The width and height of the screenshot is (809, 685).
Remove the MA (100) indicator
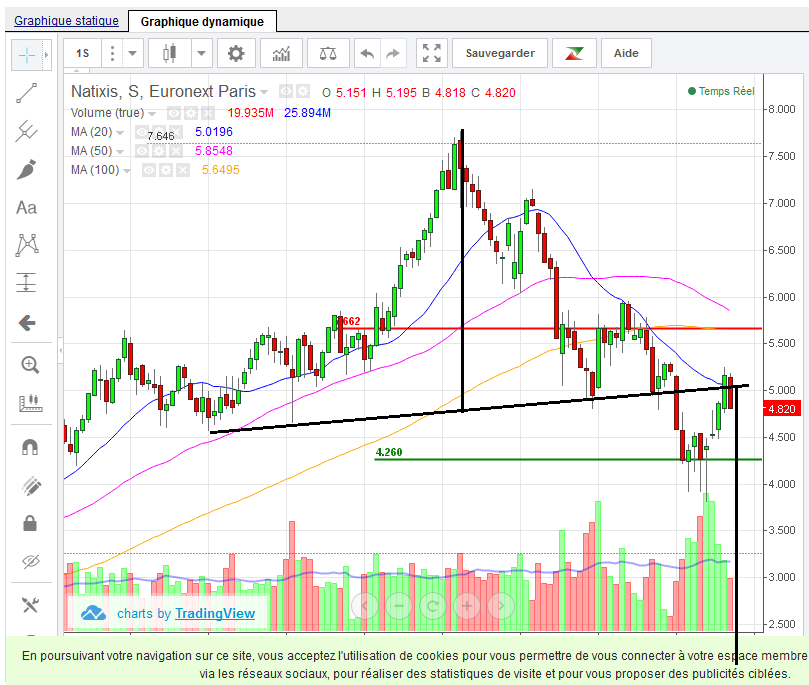183,170
